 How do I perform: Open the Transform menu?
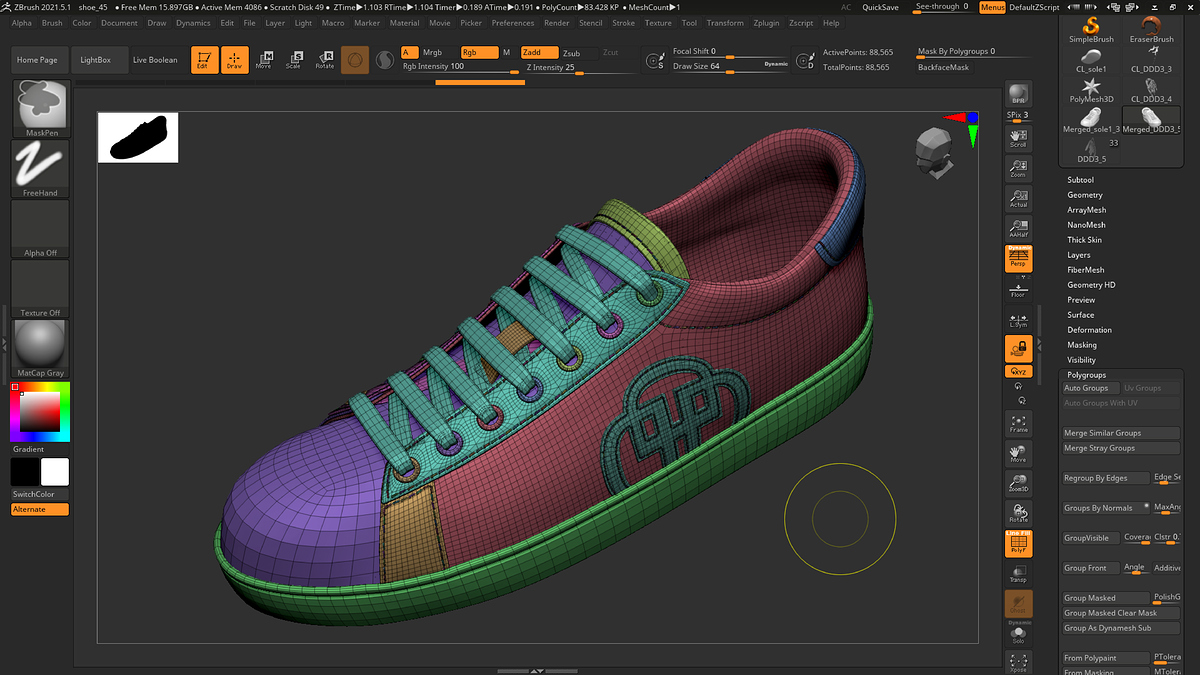point(725,23)
